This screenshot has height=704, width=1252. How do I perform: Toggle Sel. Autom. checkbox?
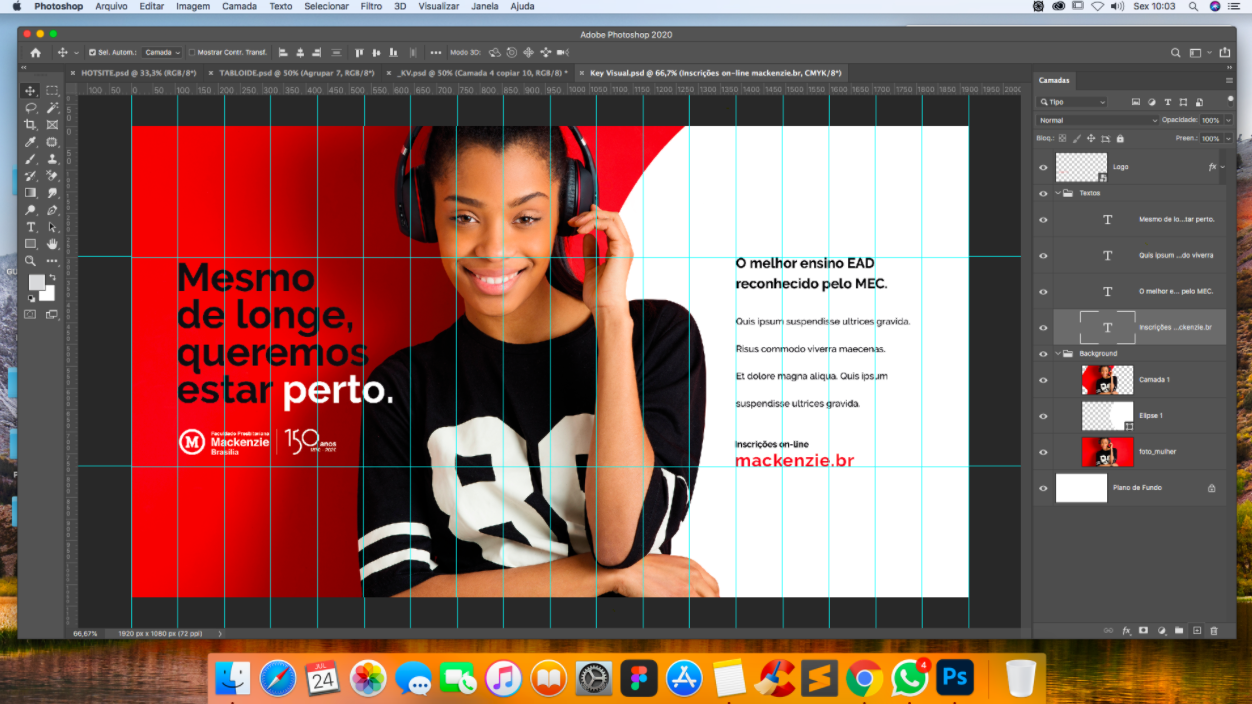point(92,53)
